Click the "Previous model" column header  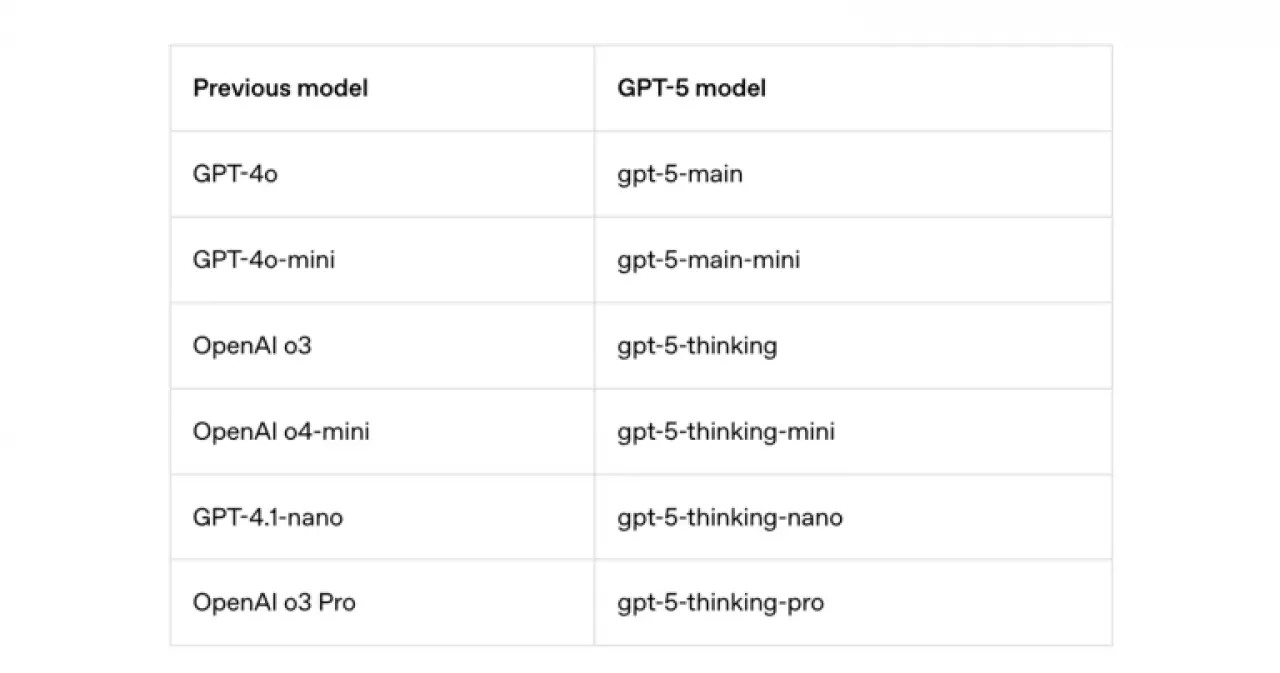pyautogui.click(x=281, y=88)
